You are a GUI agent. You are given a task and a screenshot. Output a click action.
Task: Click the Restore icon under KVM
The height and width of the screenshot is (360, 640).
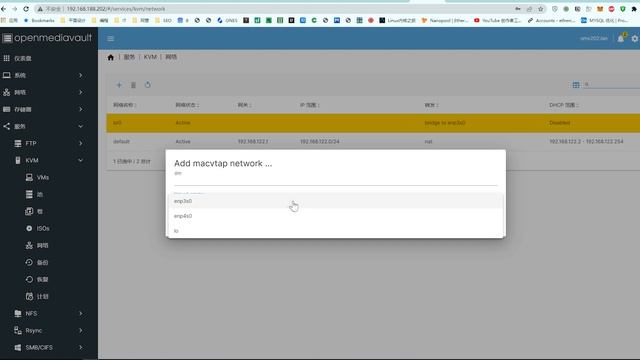(x=29, y=279)
